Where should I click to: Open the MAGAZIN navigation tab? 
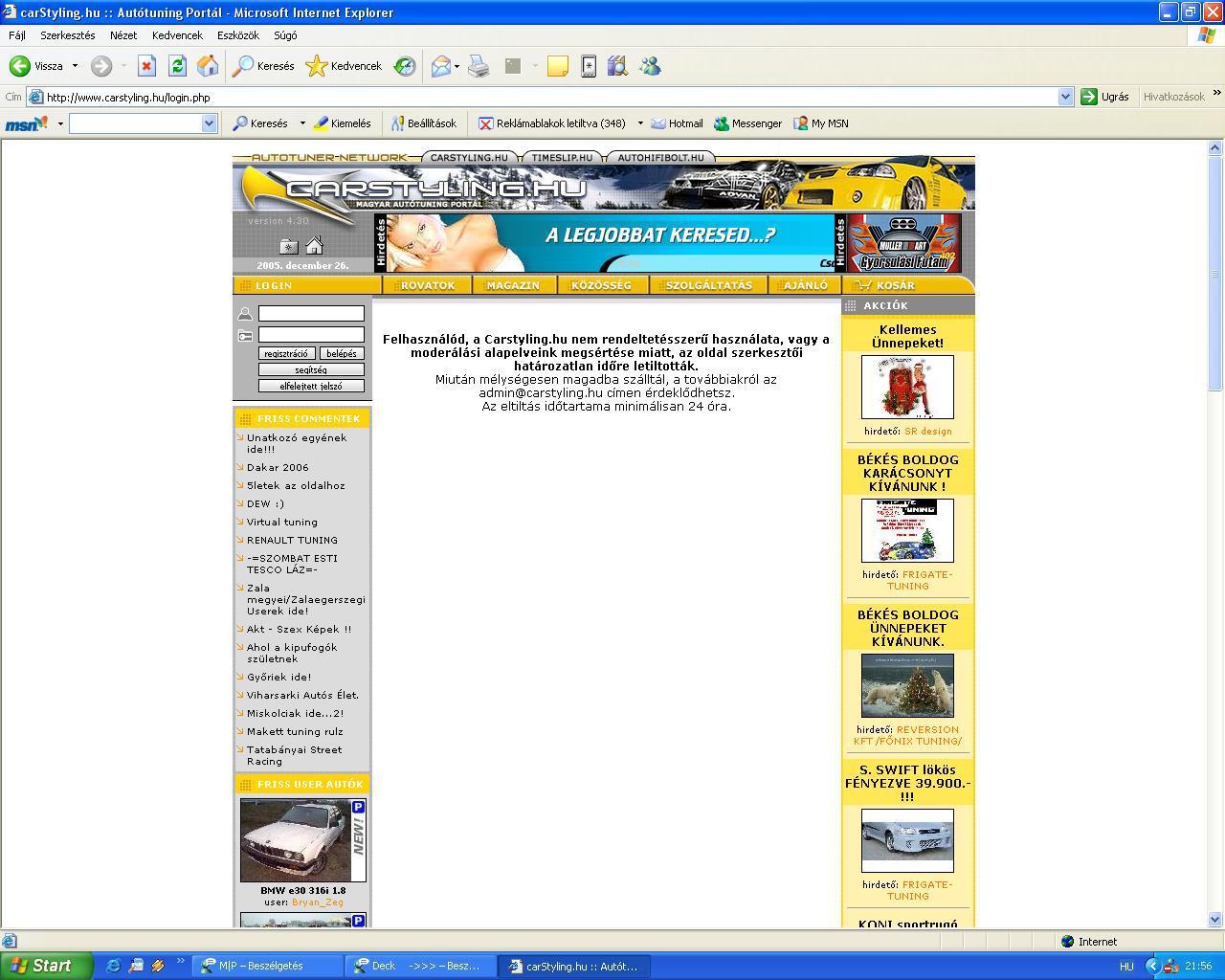[x=513, y=285]
